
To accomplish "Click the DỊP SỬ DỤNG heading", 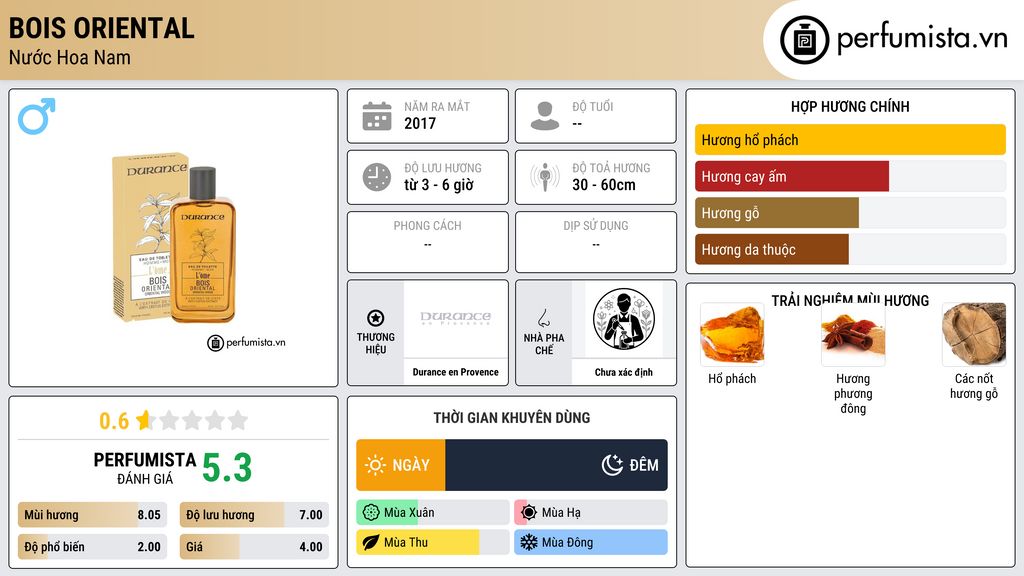I will click(x=596, y=226).
